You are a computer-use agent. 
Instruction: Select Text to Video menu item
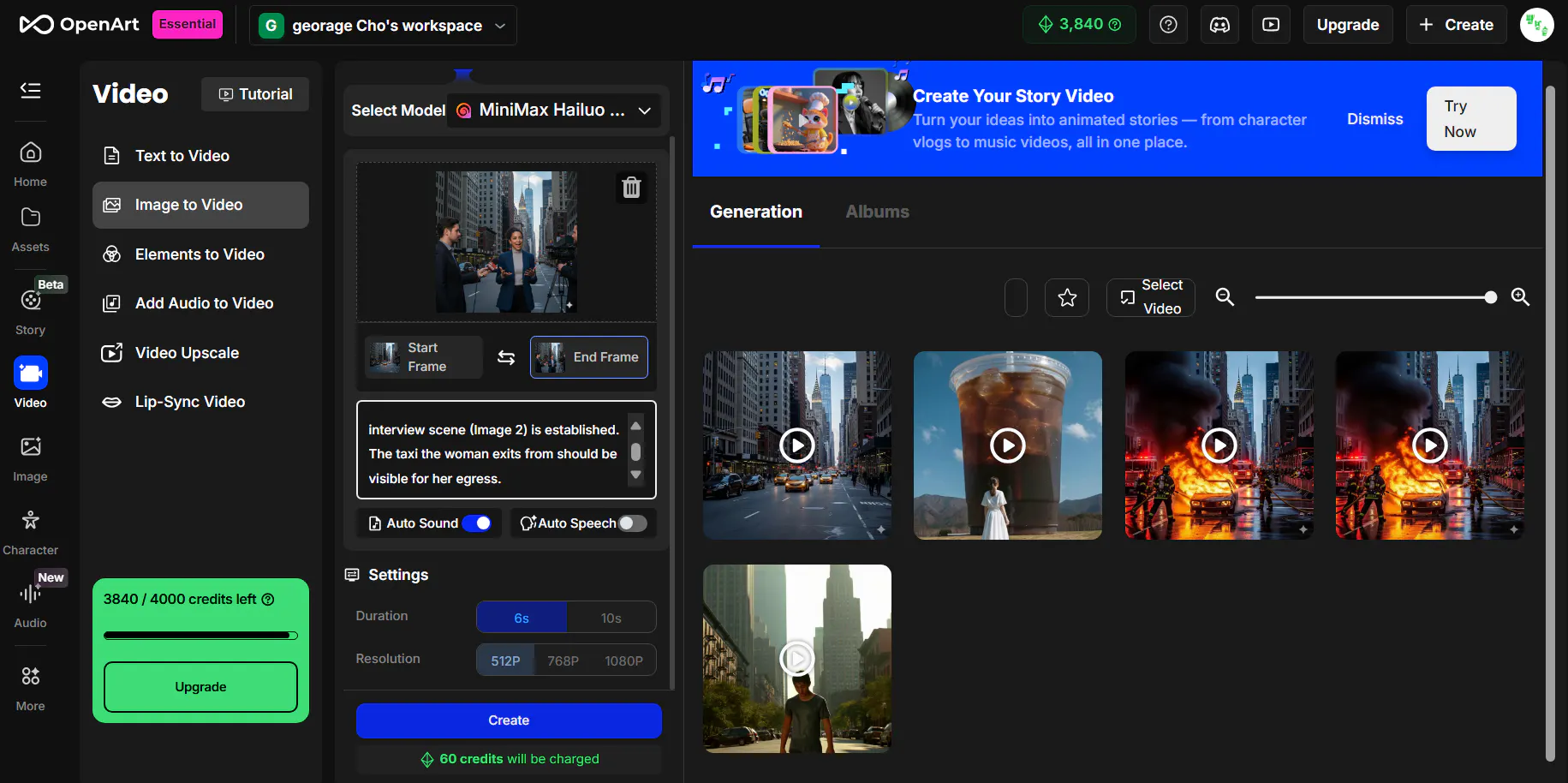(182, 156)
